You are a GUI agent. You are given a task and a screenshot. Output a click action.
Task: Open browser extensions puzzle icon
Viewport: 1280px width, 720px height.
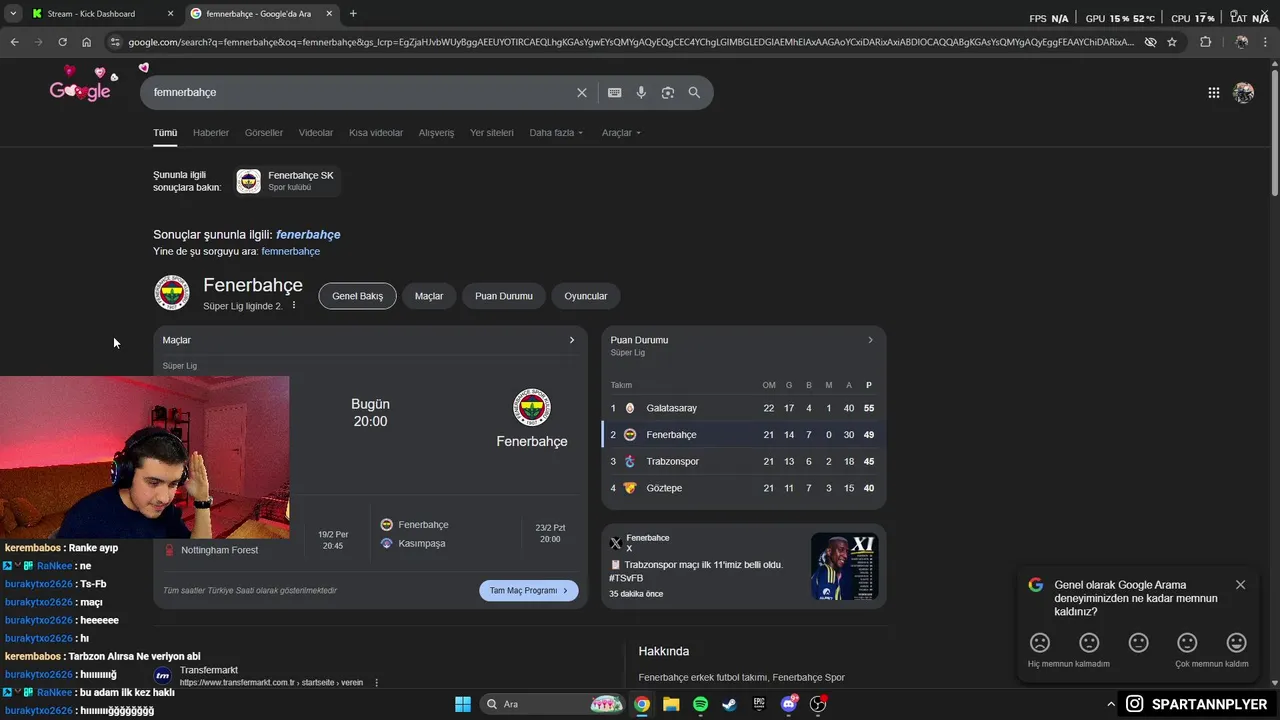(1205, 42)
